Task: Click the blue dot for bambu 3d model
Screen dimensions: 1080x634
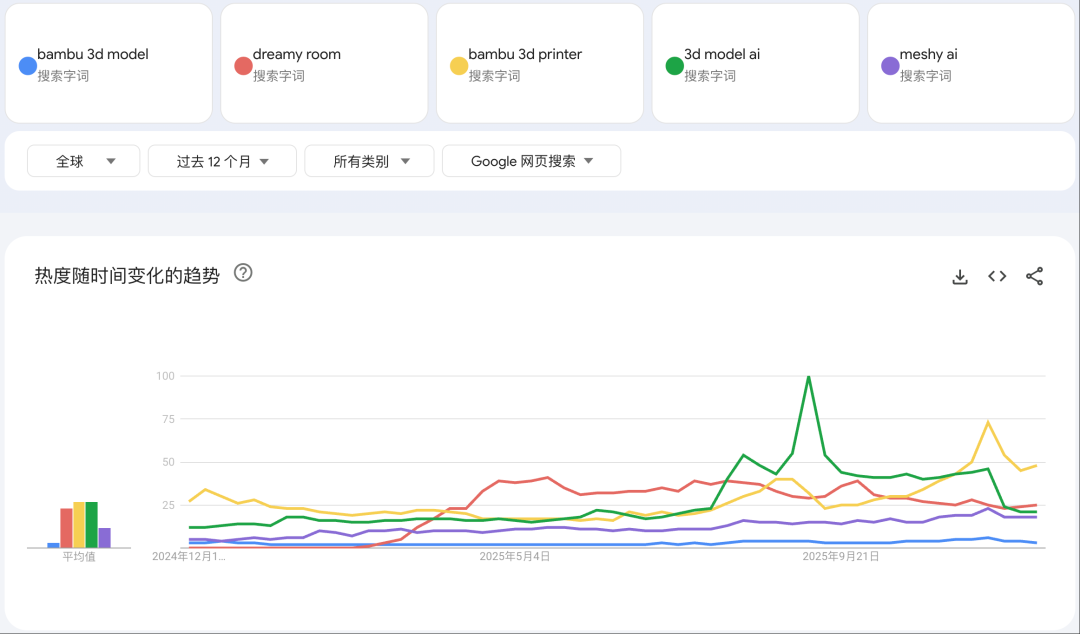Action: [x=28, y=66]
